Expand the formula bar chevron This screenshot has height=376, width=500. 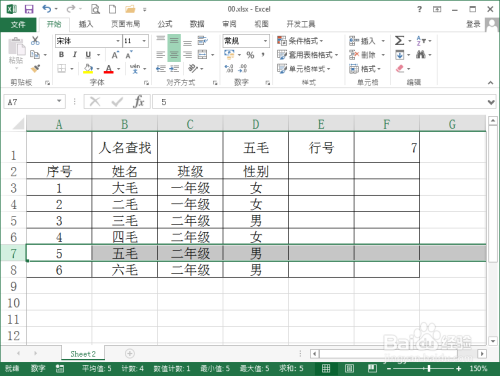click(491, 102)
